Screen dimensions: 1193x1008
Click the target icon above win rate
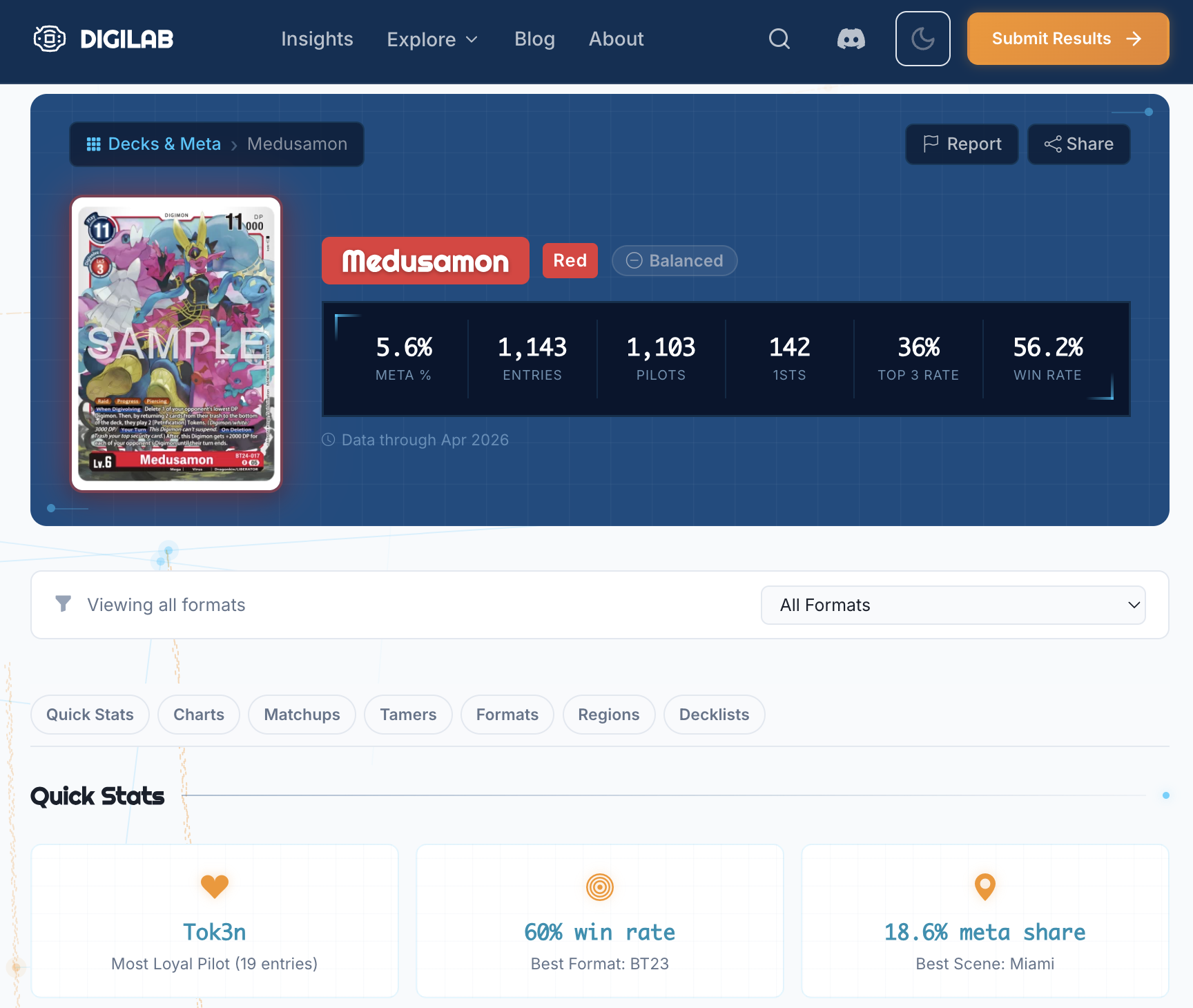point(600,886)
